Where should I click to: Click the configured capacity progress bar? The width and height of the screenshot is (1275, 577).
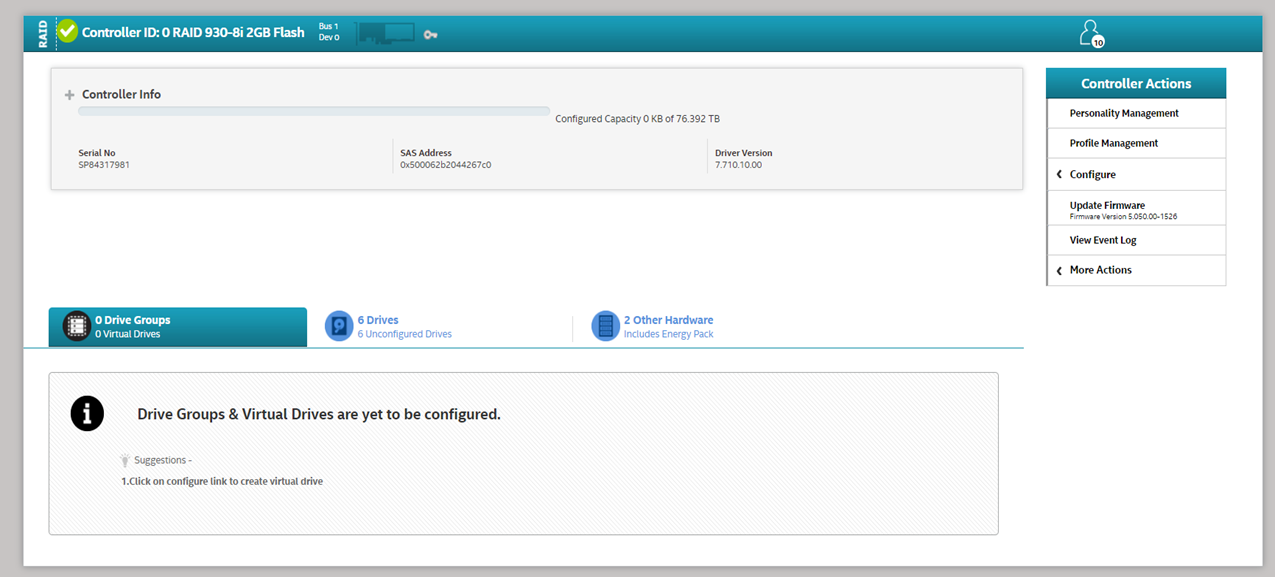click(314, 111)
